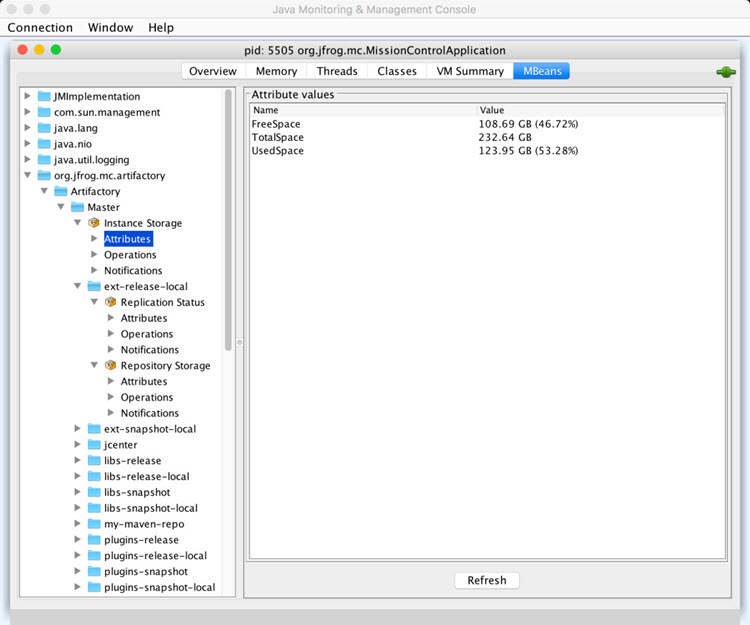Open the Threads tab

pyautogui.click(x=337, y=71)
